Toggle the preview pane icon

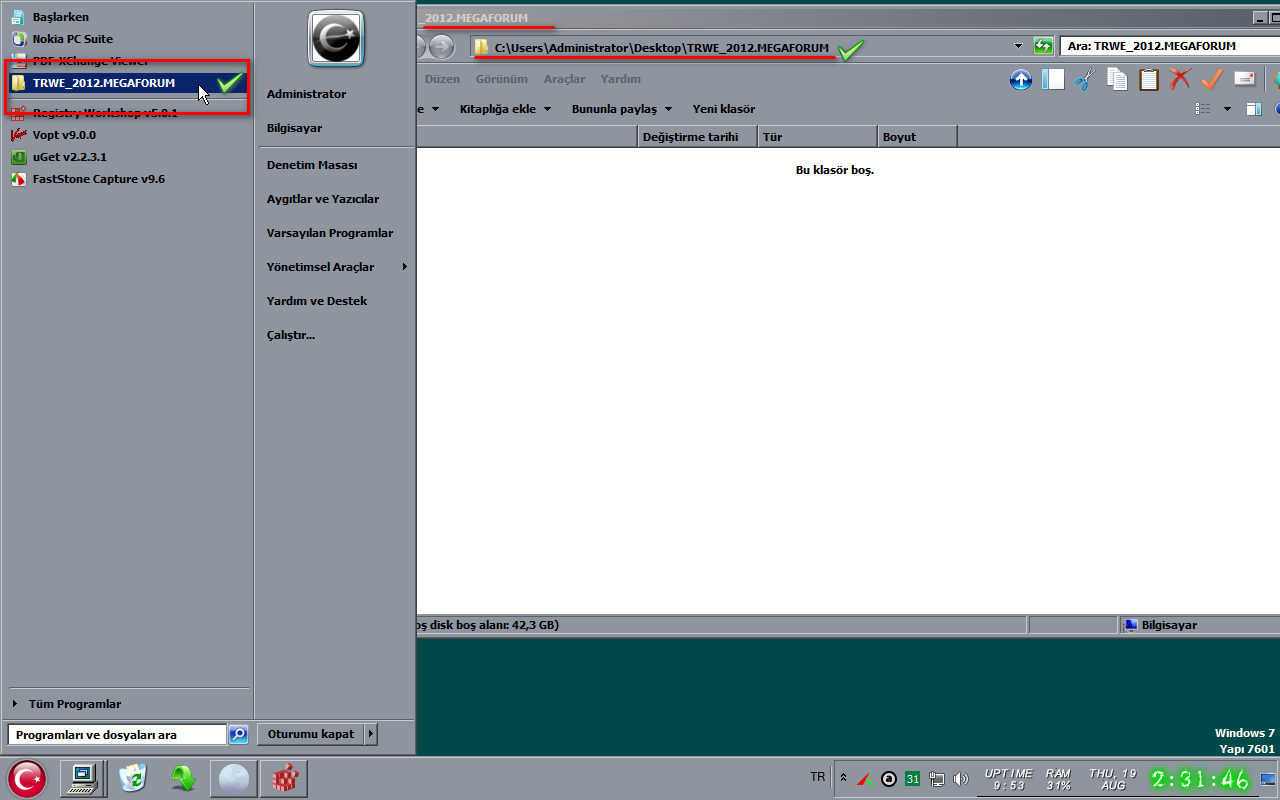[x=1254, y=109]
